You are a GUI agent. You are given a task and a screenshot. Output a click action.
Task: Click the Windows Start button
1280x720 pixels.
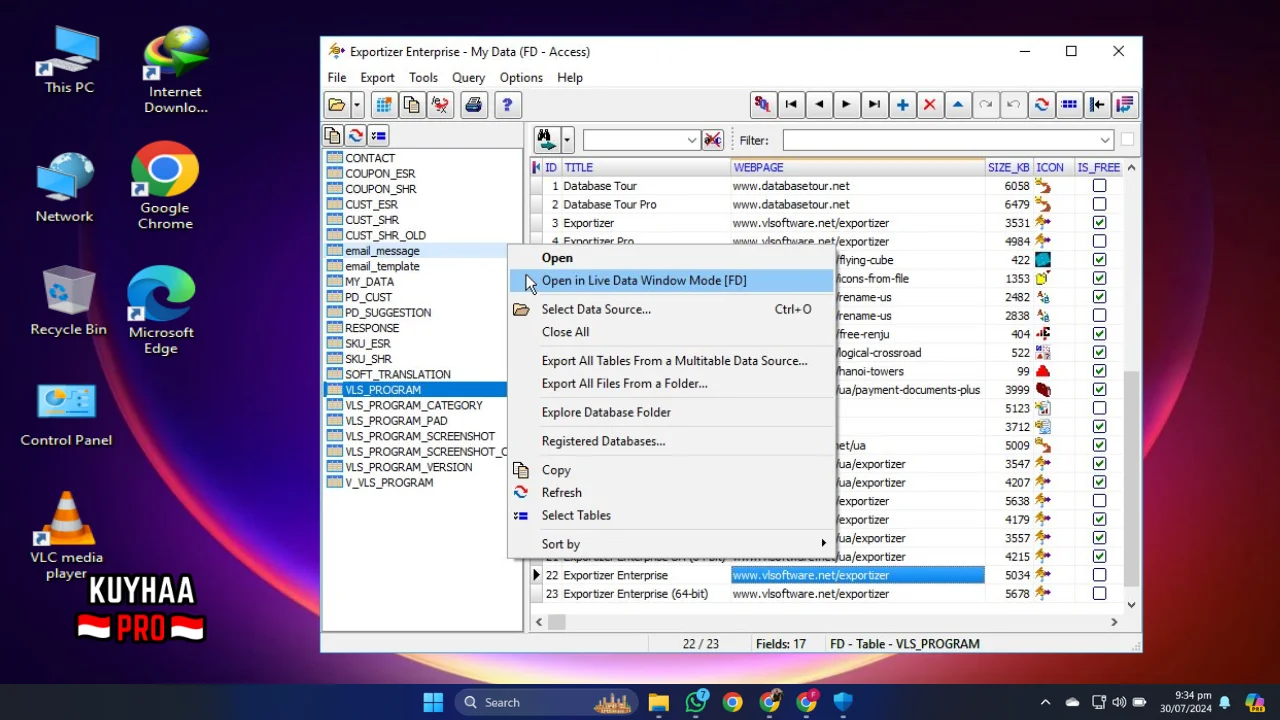point(433,703)
